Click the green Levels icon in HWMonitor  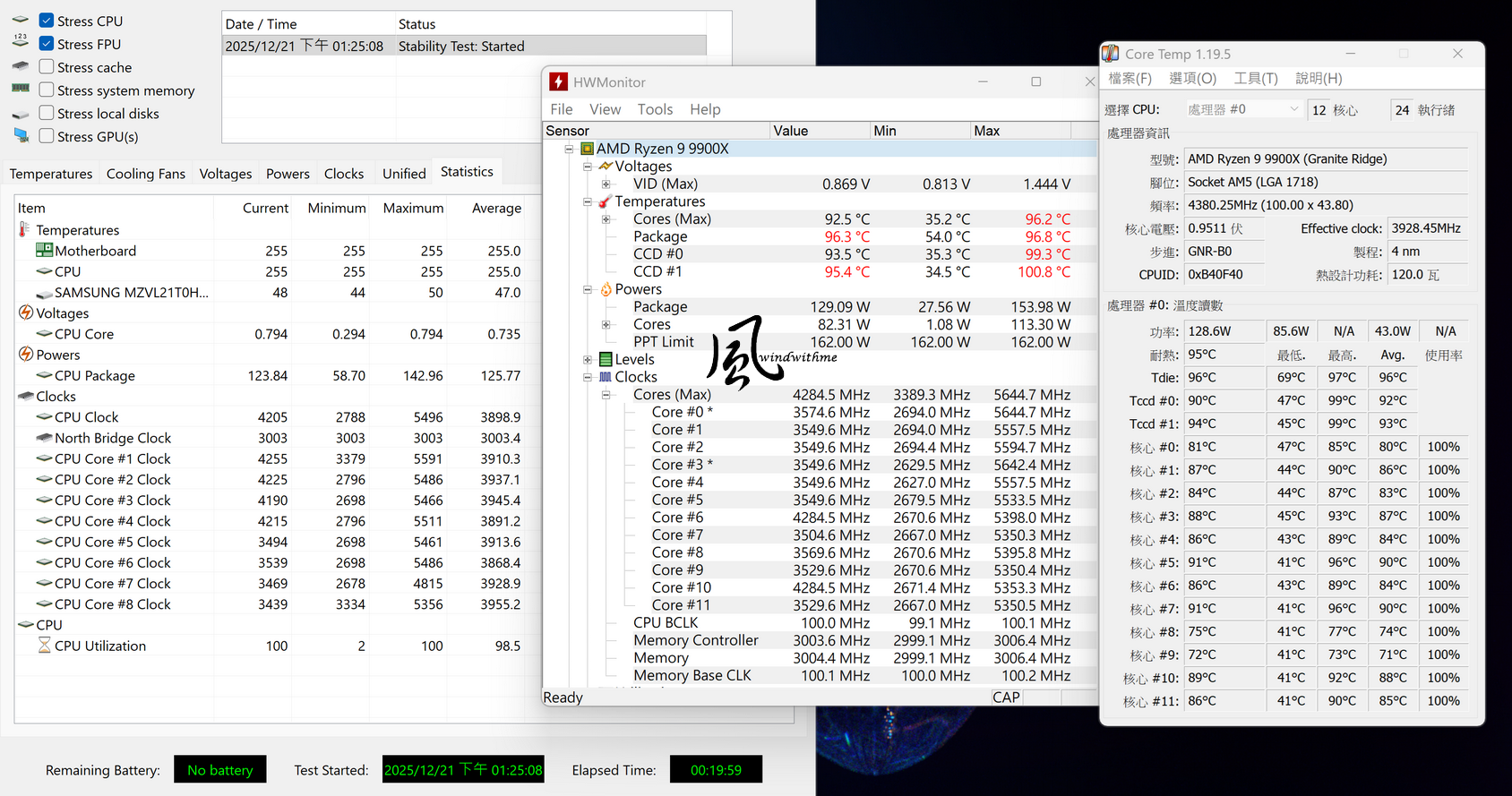[x=606, y=359]
